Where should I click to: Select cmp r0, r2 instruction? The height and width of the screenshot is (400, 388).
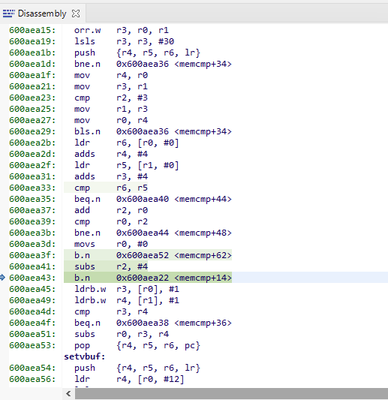[111, 221]
